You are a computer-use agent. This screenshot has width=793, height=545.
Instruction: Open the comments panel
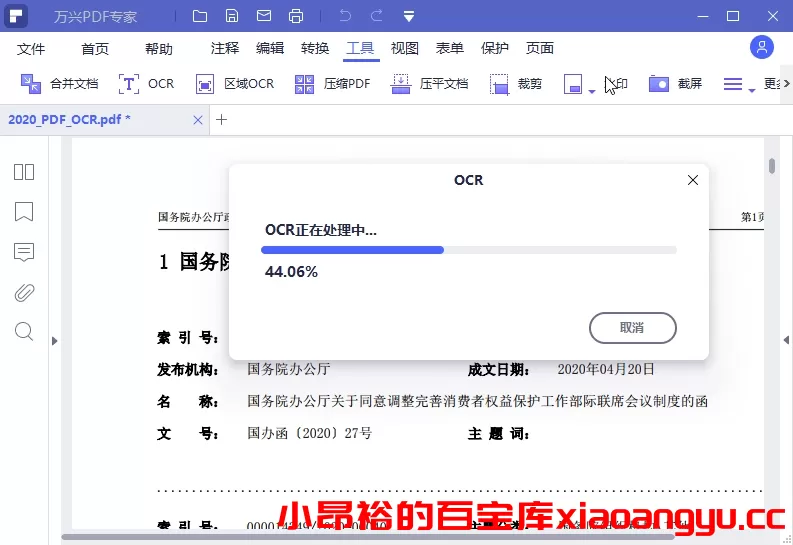point(24,252)
